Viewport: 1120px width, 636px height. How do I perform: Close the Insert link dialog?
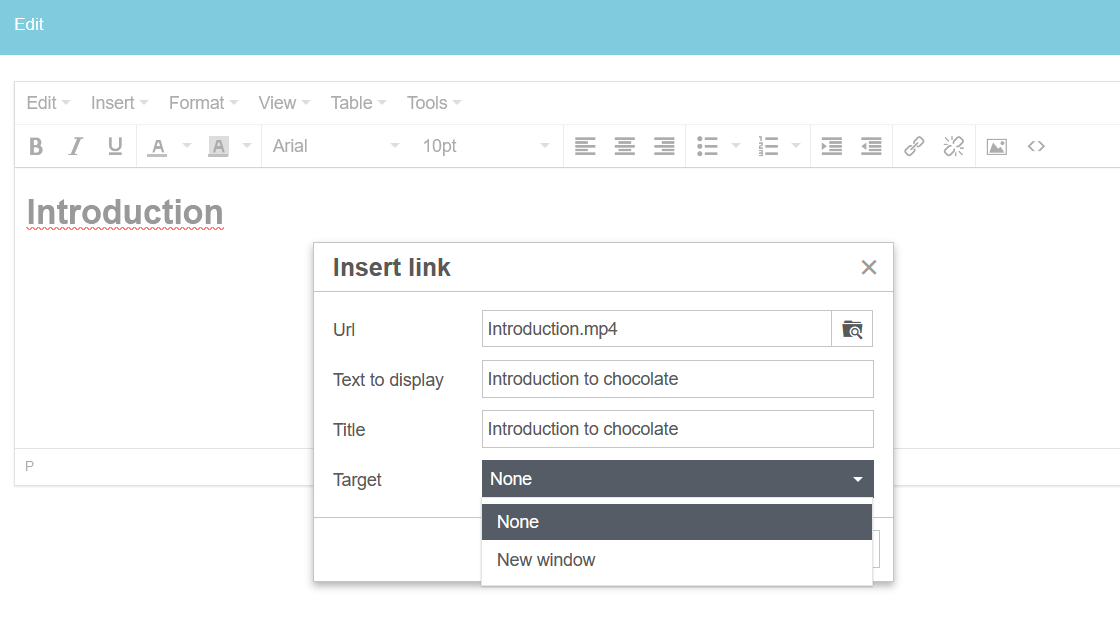[x=868, y=267]
